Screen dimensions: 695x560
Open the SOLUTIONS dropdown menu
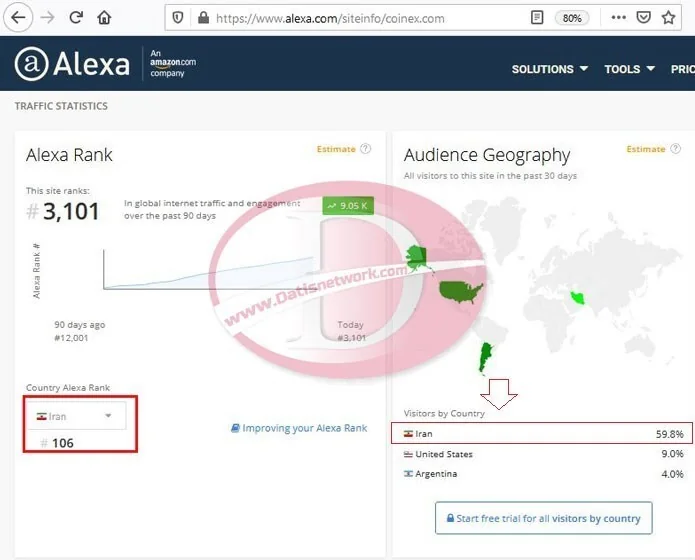tap(549, 69)
